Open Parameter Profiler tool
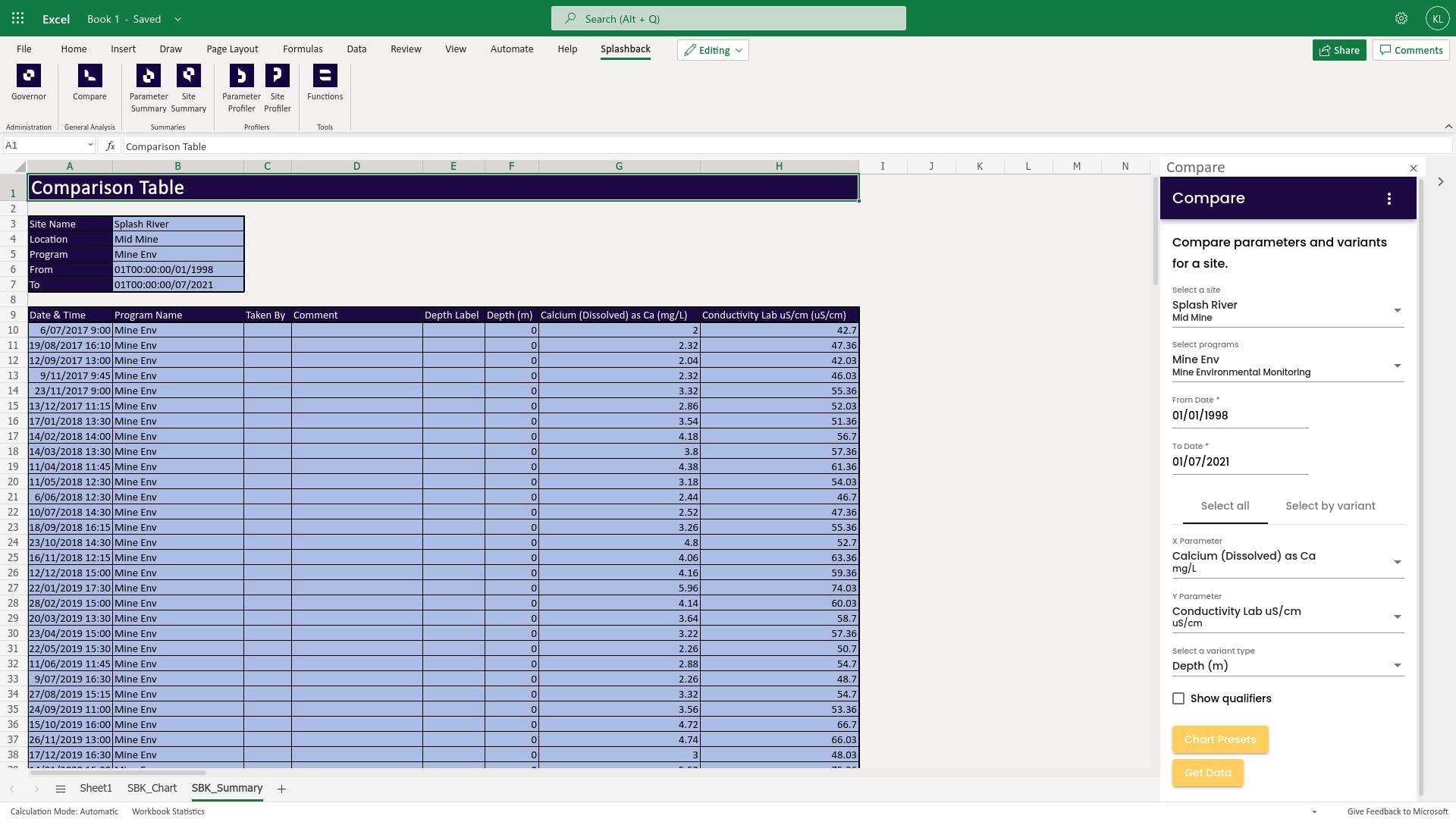This screenshot has width=1456, height=819. tap(241, 89)
